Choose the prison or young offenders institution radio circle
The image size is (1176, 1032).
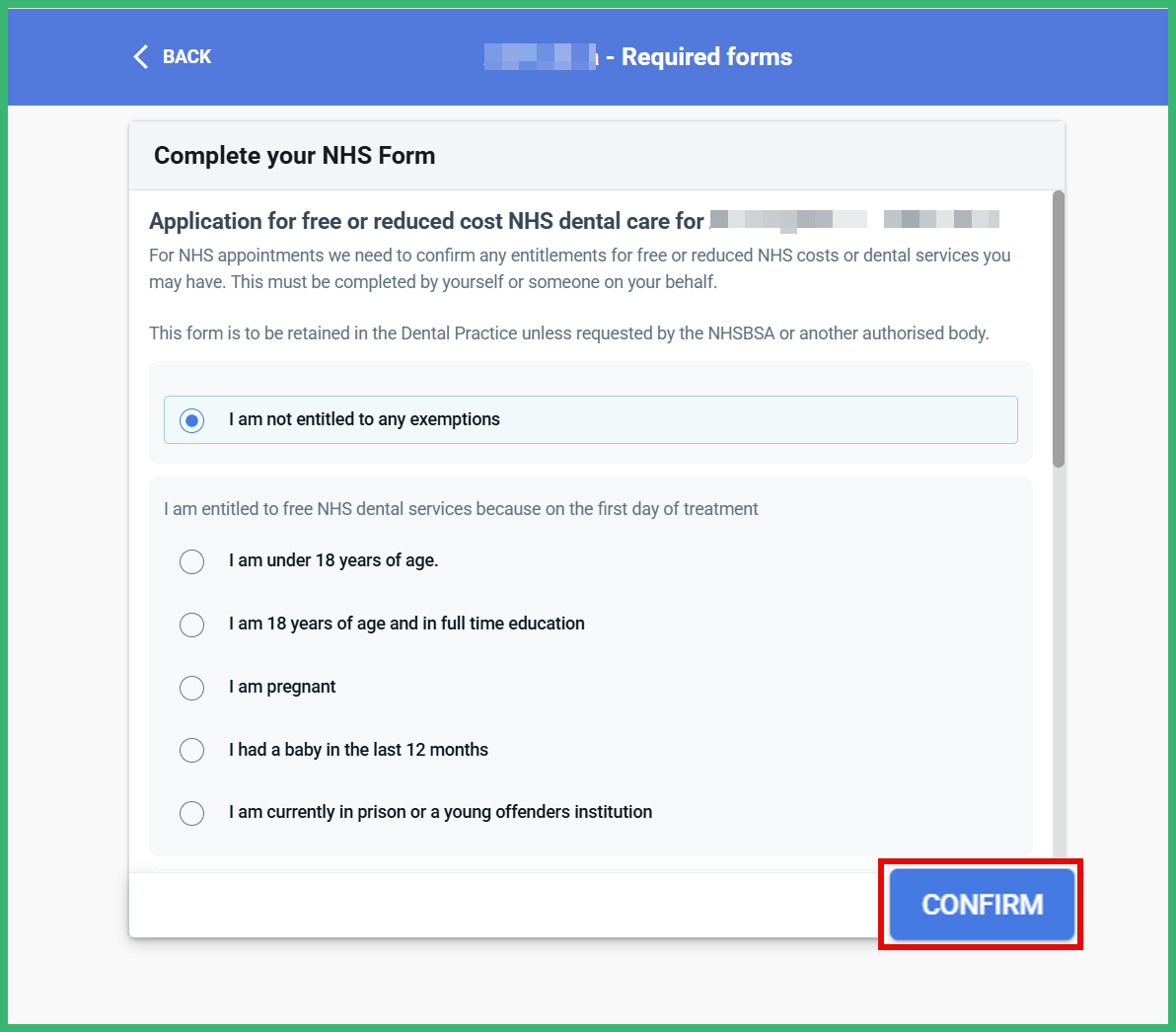pos(192,813)
